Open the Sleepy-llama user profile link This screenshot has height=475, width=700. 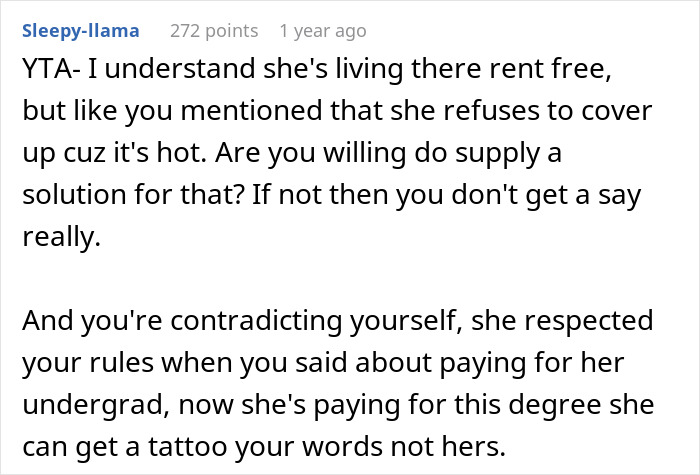tap(81, 31)
